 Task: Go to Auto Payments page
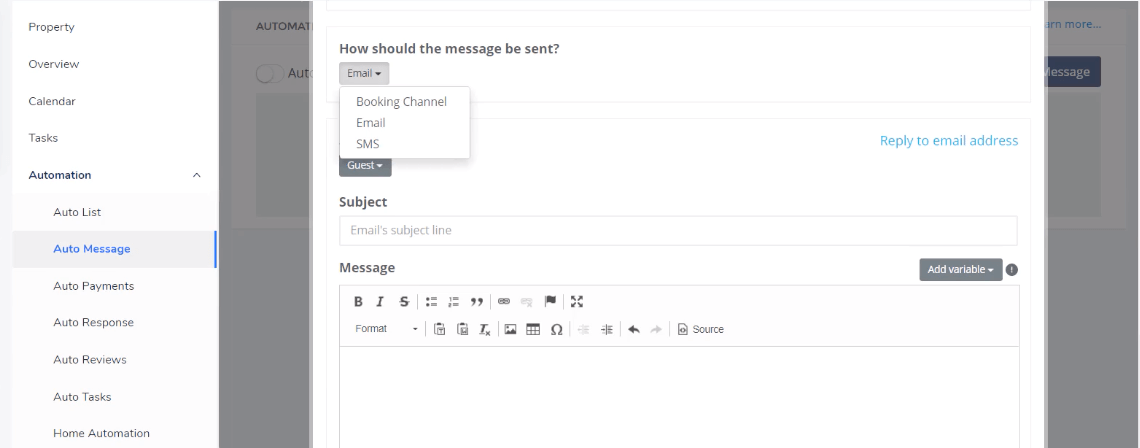point(94,286)
